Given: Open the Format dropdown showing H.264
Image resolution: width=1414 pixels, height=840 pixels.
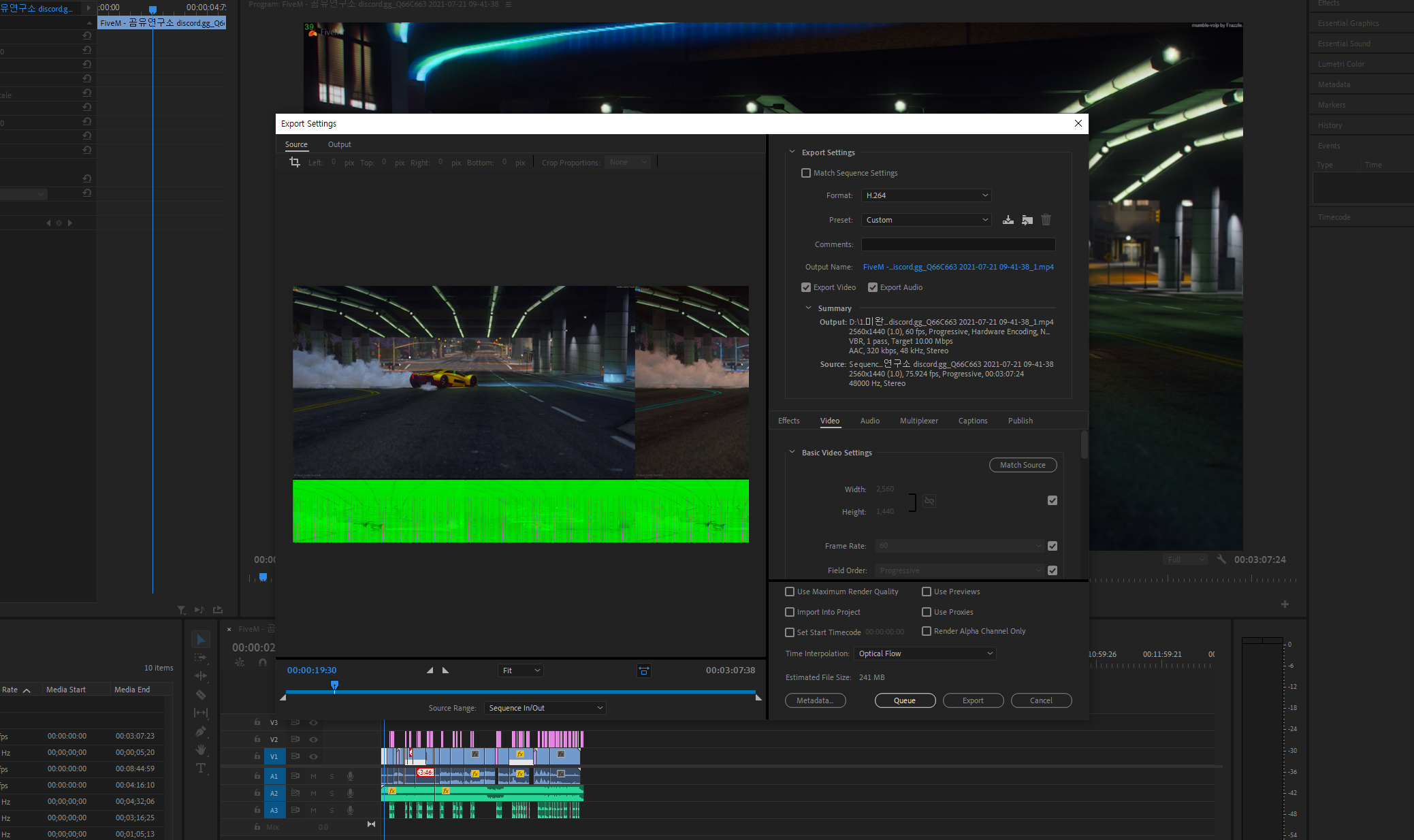Looking at the screenshot, I should coord(926,195).
